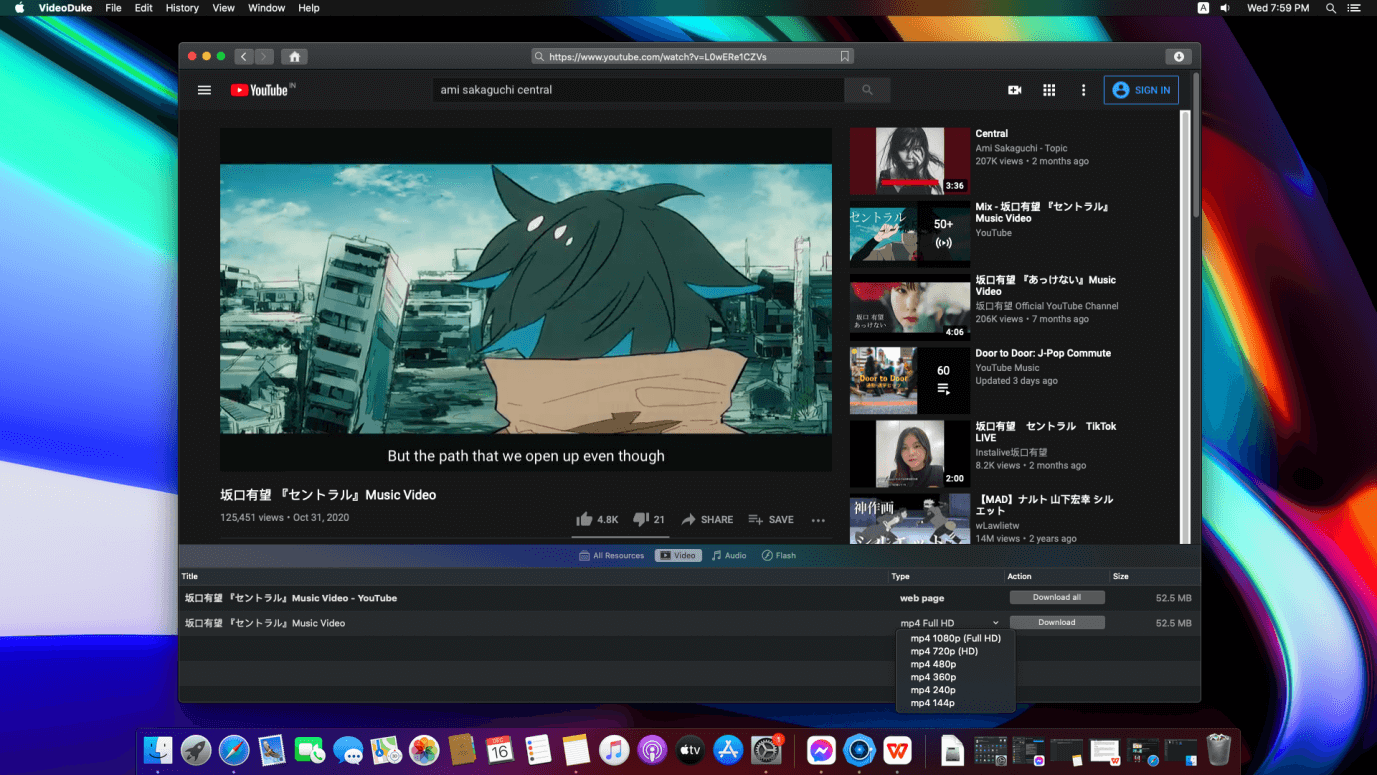
Task: Choose mp4 1080p (Full HD) option
Action: [x=956, y=638]
